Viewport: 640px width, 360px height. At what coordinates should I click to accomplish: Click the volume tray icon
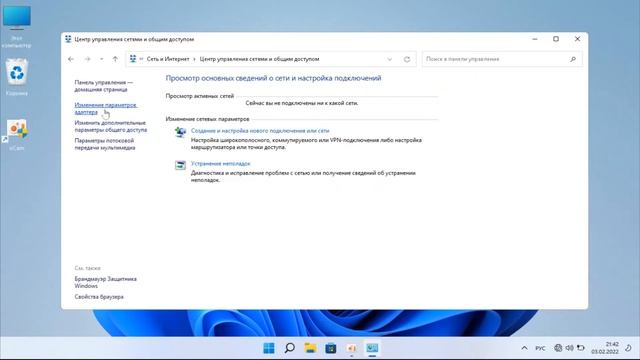tap(569, 348)
